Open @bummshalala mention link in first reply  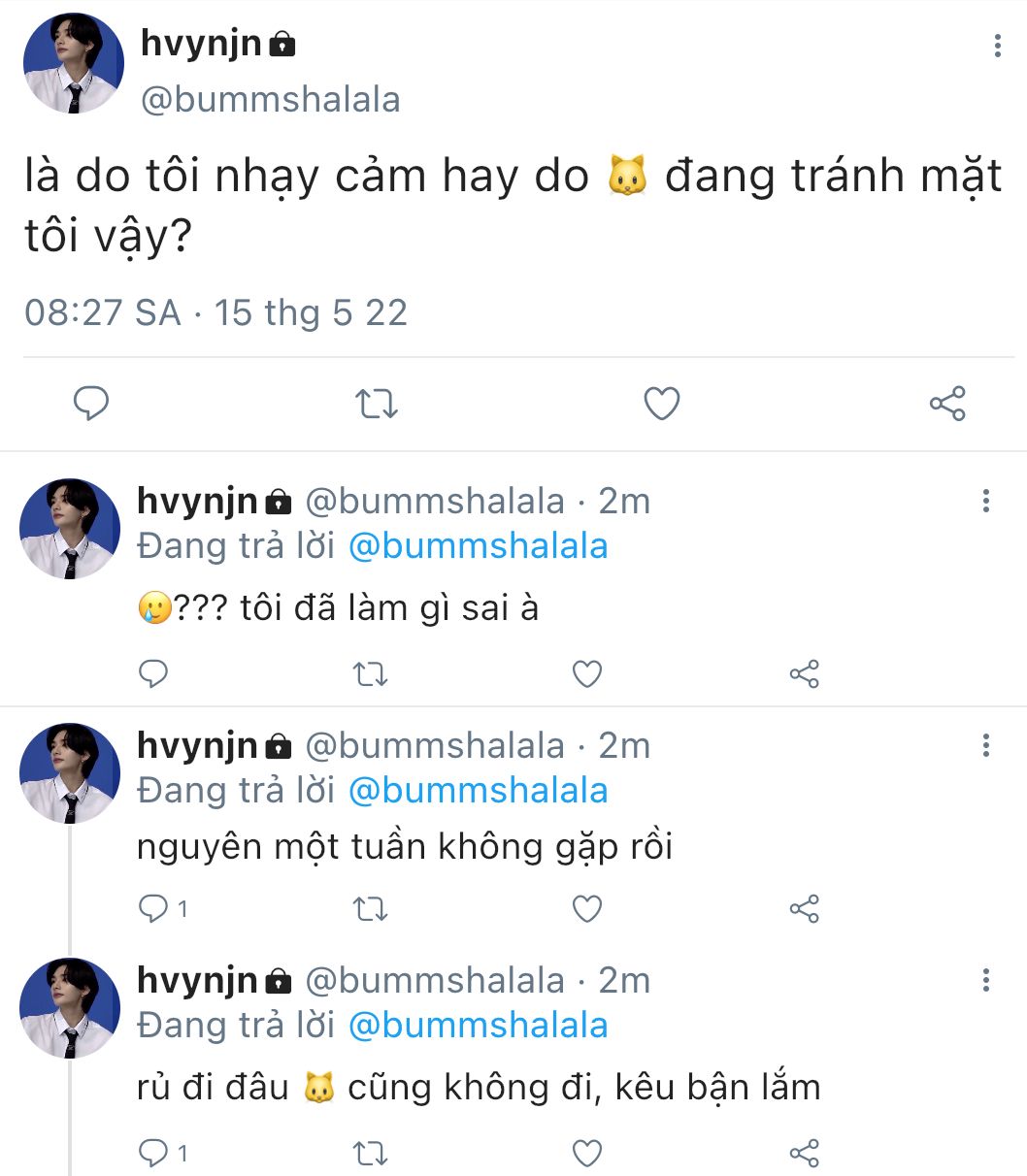(478, 546)
